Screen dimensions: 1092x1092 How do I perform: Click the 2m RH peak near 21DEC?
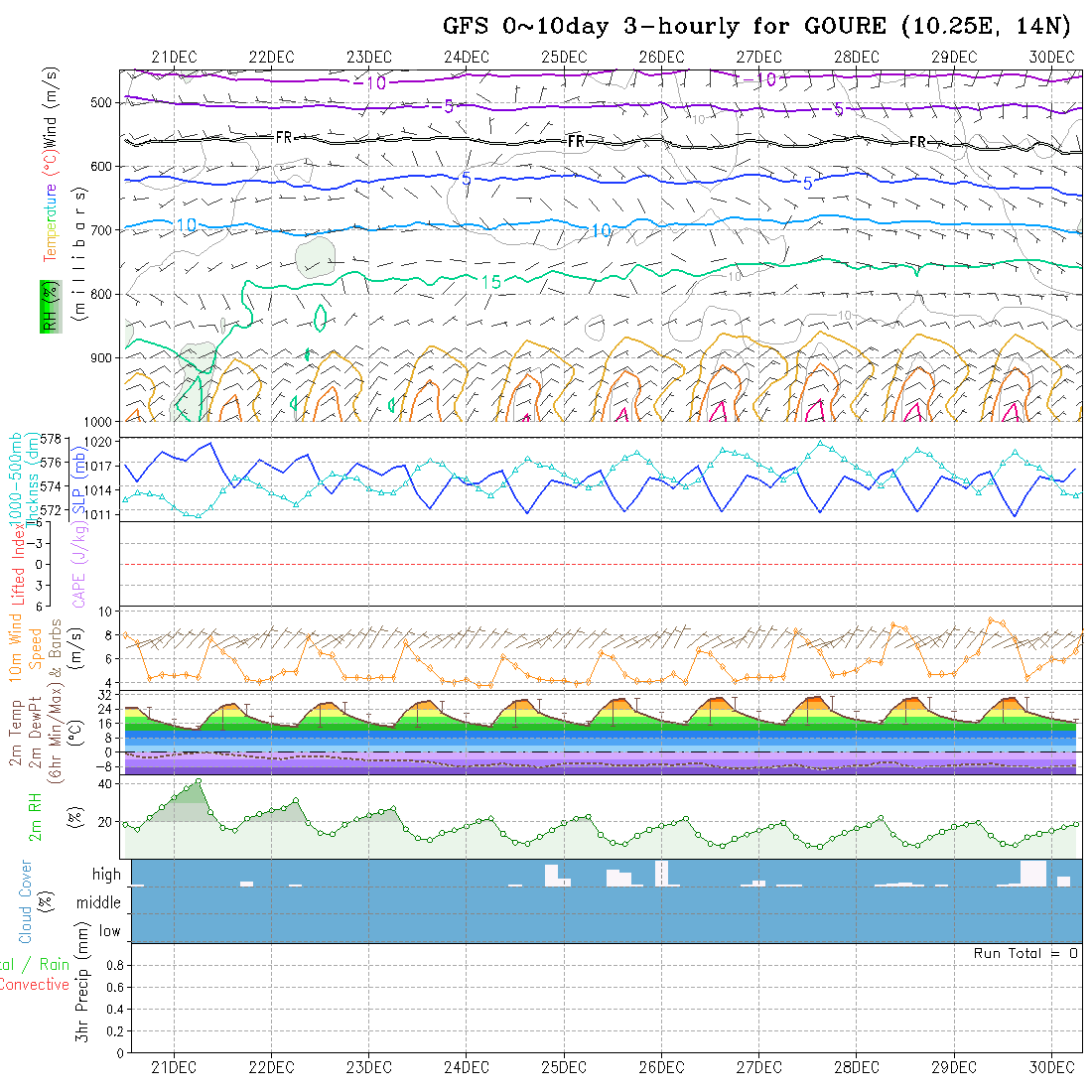coord(199,781)
